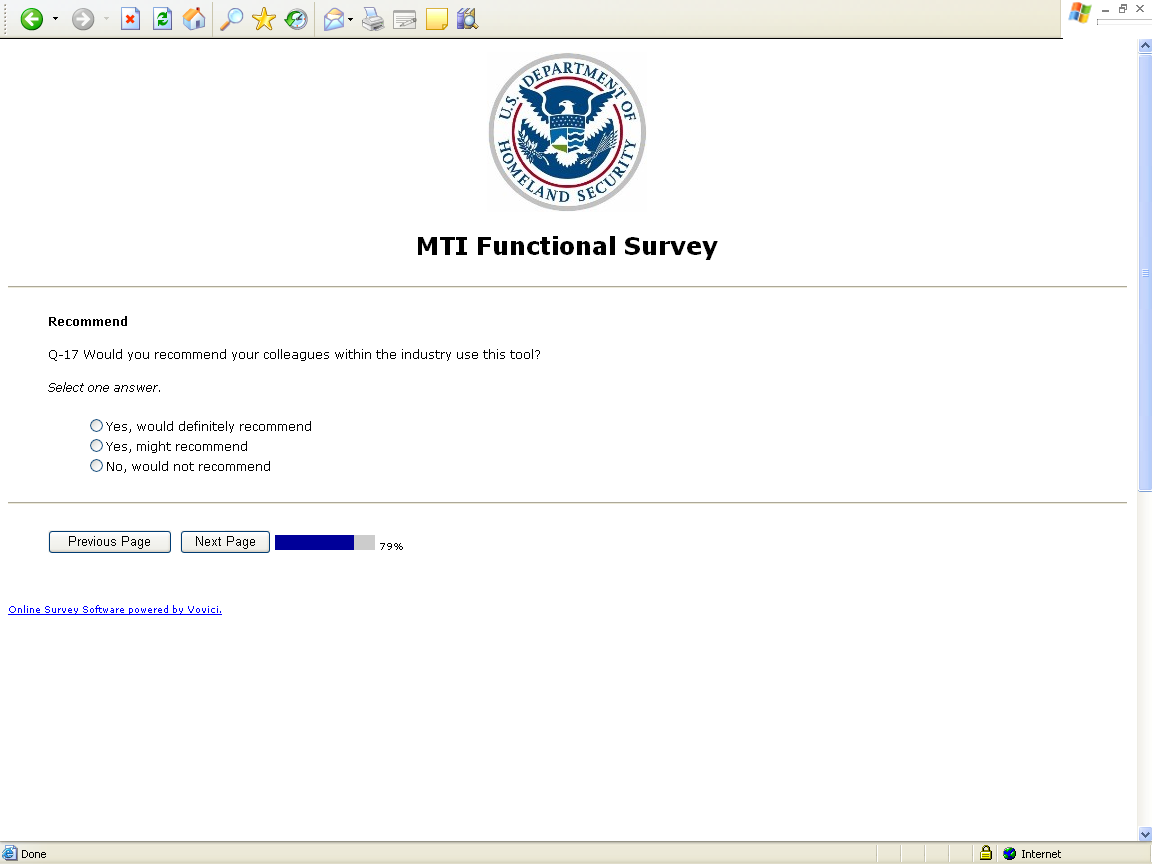Open the History icon in the toolbar

(x=296, y=19)
